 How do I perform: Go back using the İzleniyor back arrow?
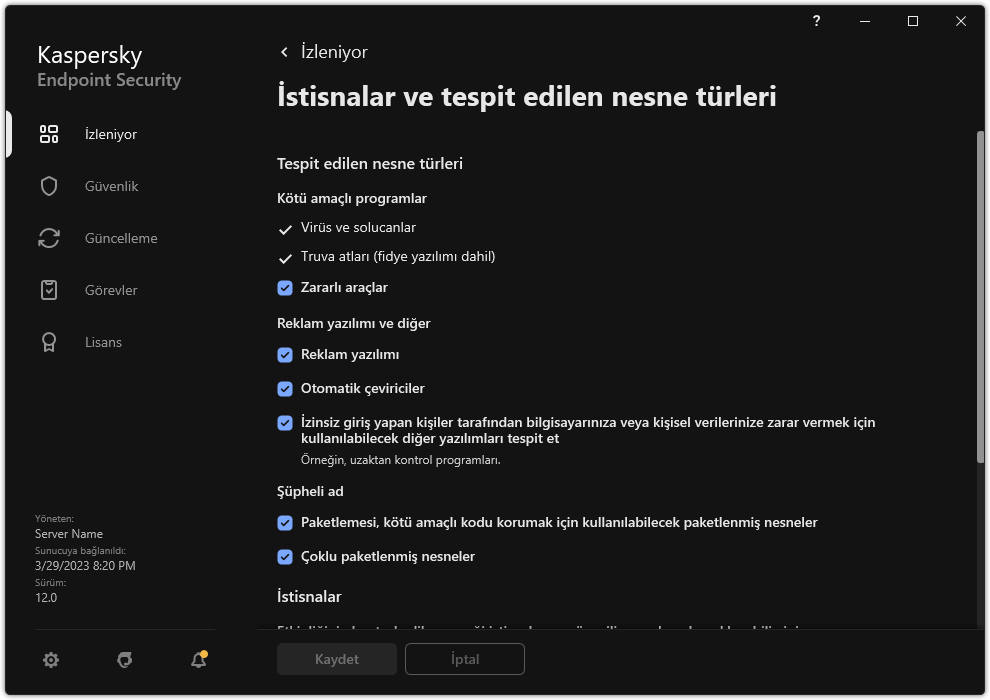click(x=285, y=51)
